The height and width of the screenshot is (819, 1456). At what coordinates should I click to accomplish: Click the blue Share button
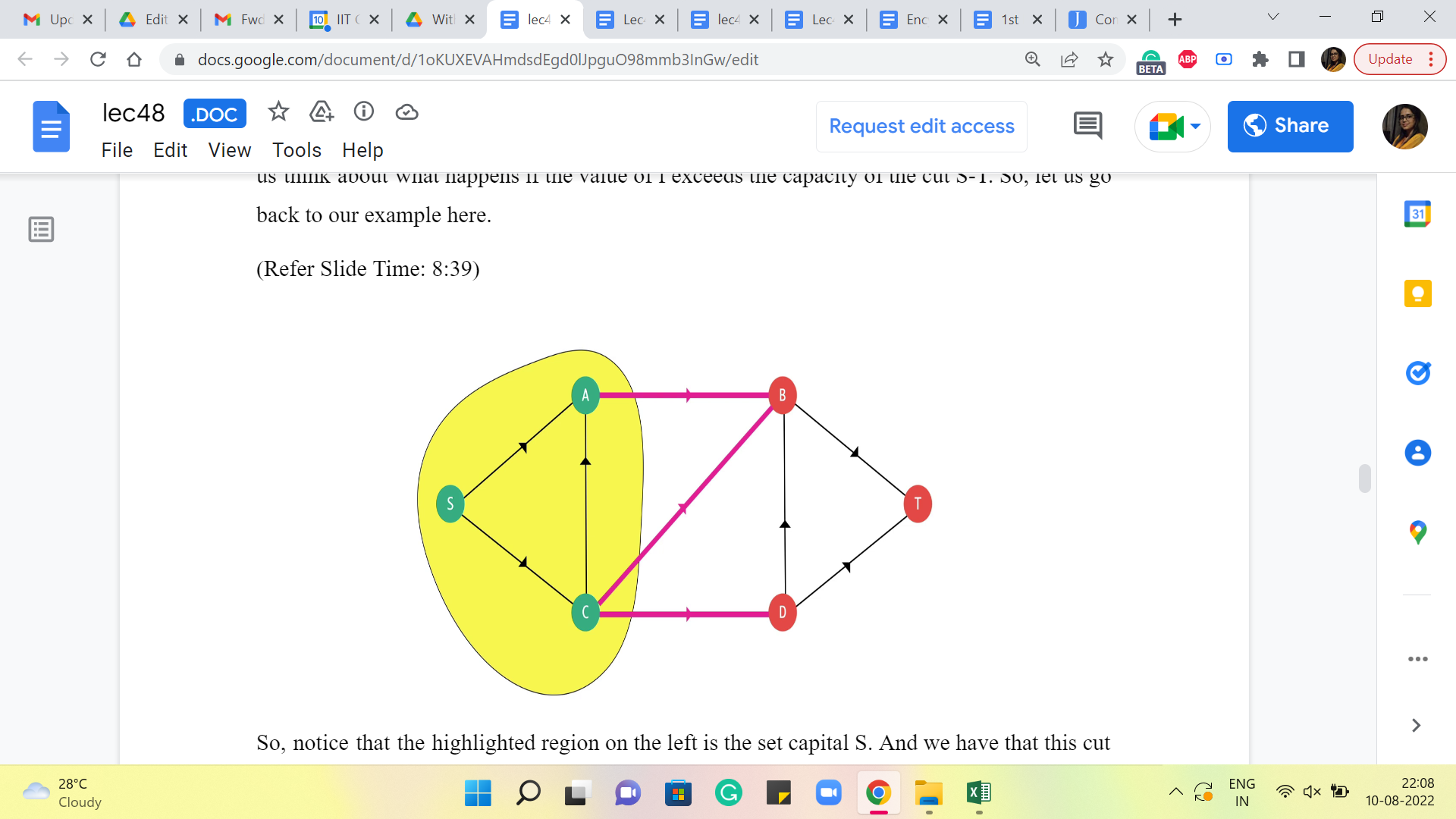1290,126
